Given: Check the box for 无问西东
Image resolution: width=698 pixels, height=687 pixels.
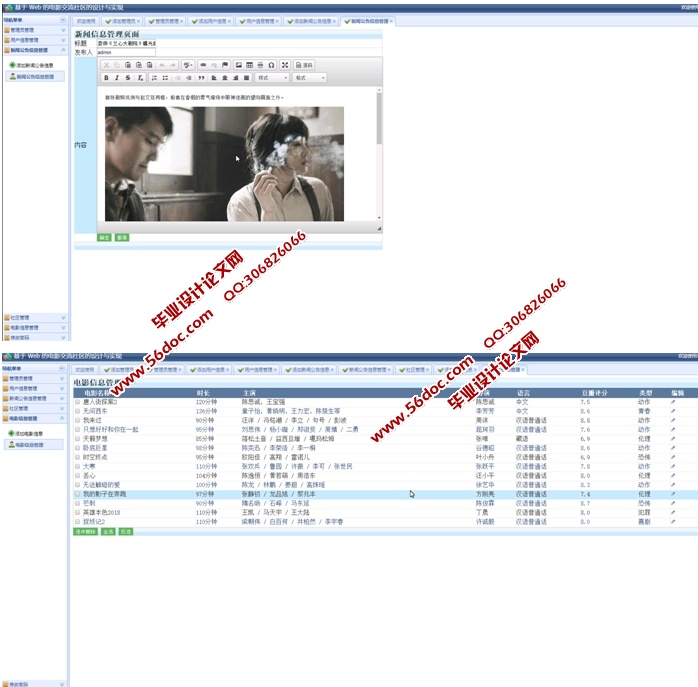Looking at the screenshot, I should coord(77,411).
